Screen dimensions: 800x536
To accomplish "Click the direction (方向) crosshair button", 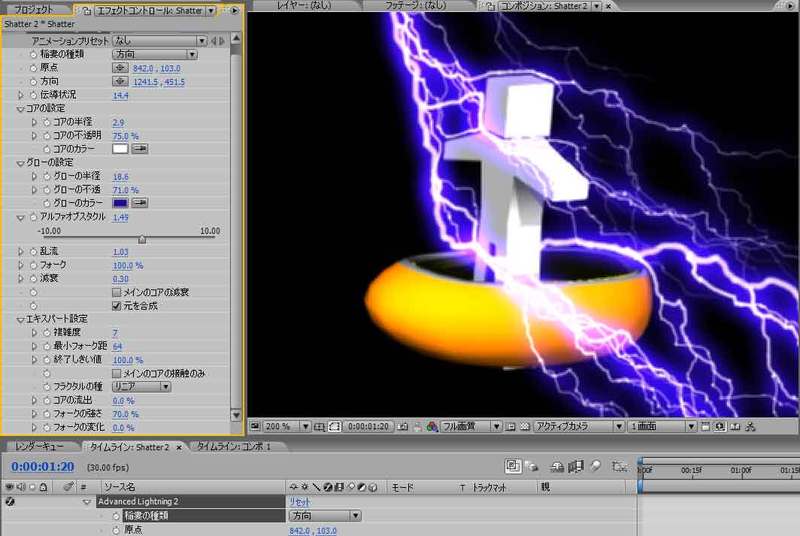I will [x=120, y=81].
